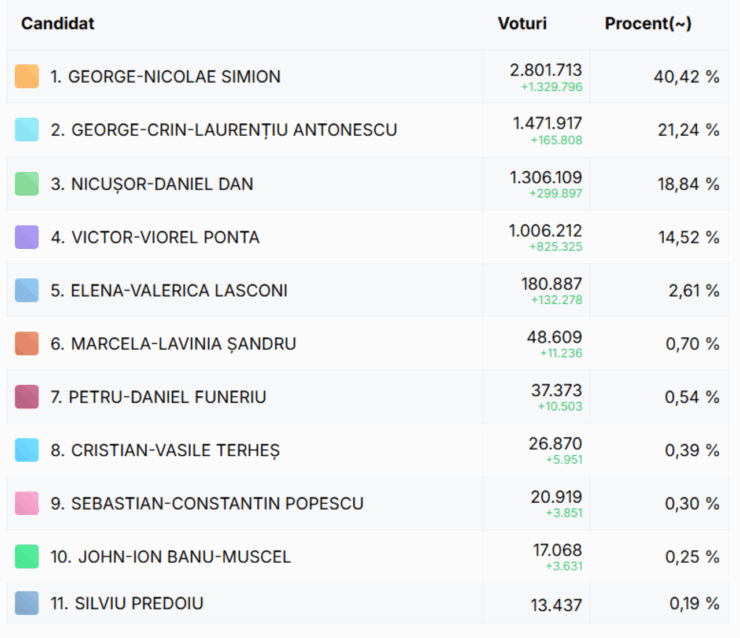740x638 pixels.
Task: Click the orange swatch beside George-Nicolae Simion
Action: pos(27,76)
